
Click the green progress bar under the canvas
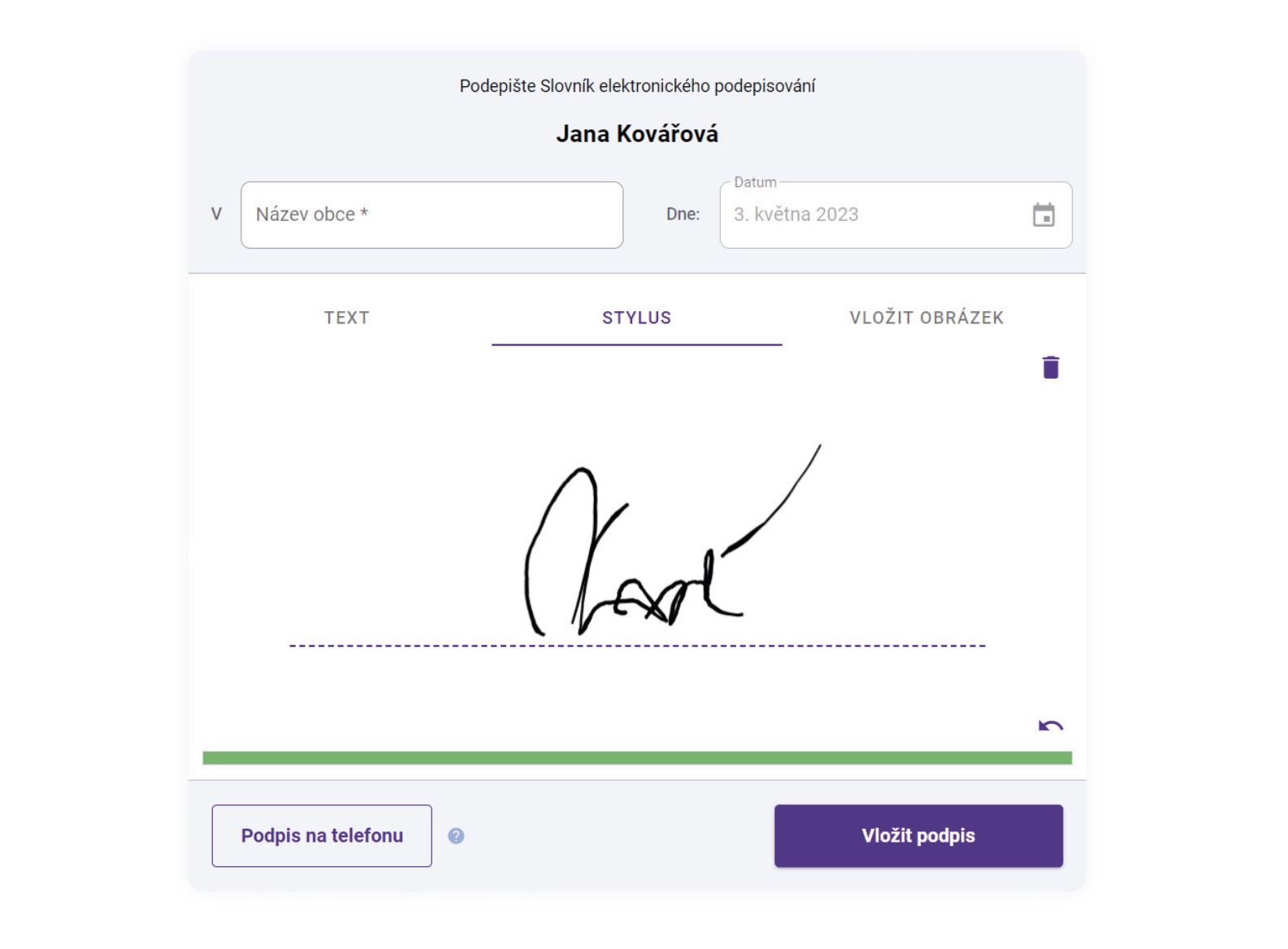point(637,758)
